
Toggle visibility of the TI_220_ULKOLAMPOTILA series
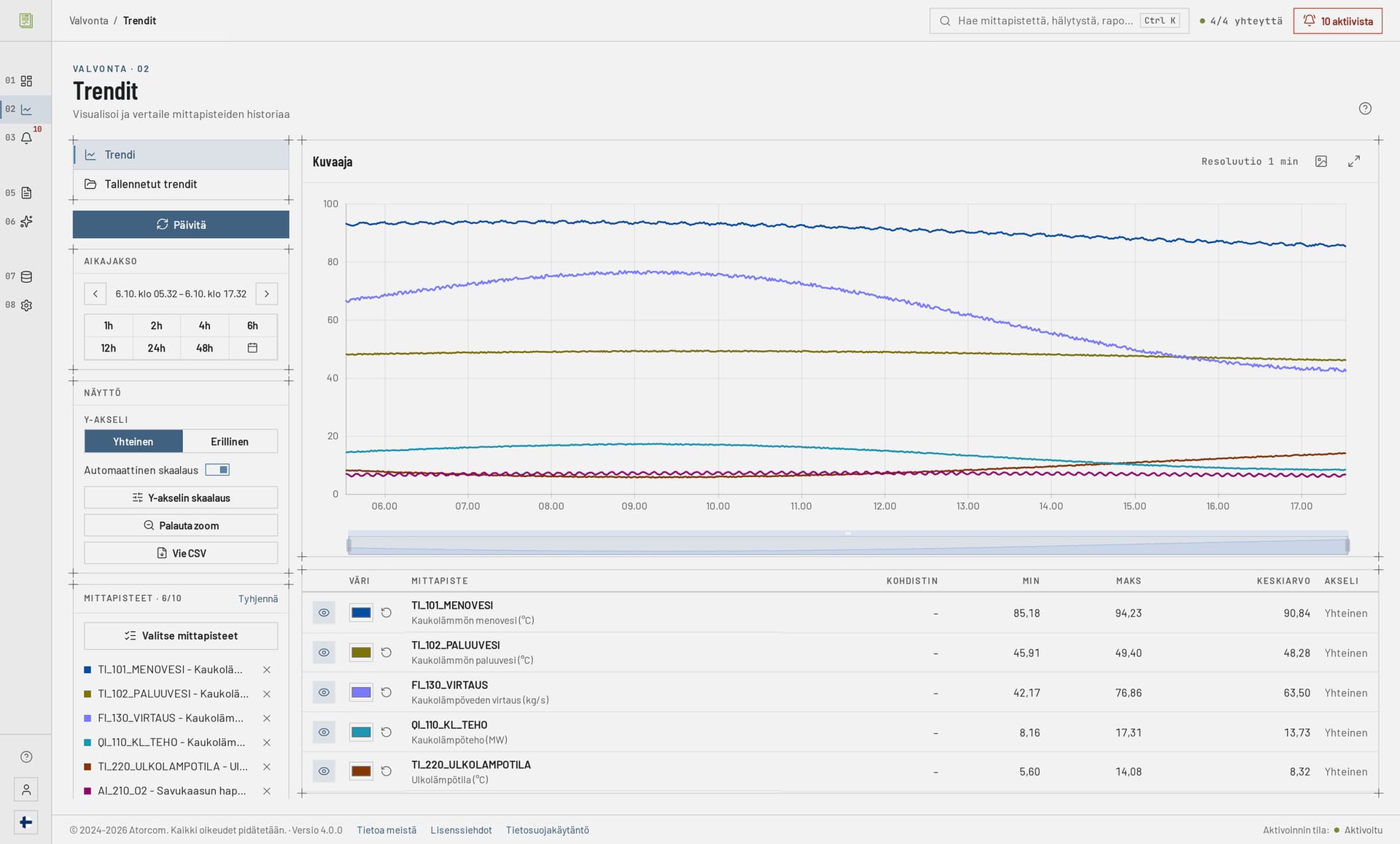[324, 772]
